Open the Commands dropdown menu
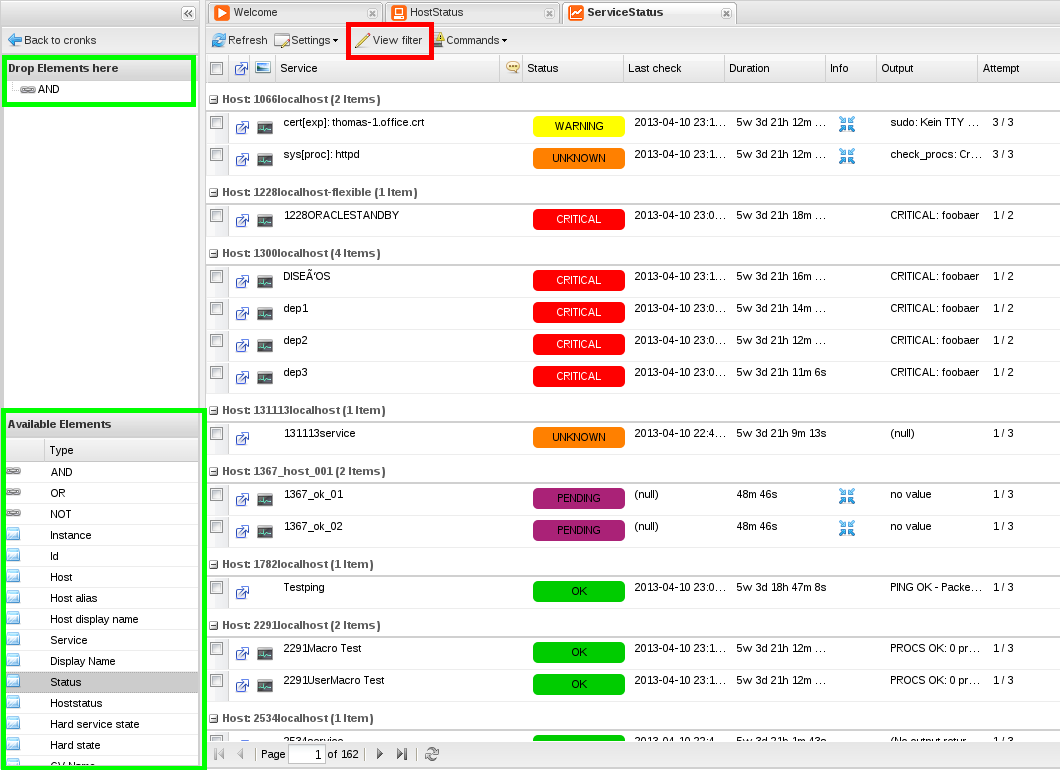Viewport: 1060px width, 770px height. (470, 40)
